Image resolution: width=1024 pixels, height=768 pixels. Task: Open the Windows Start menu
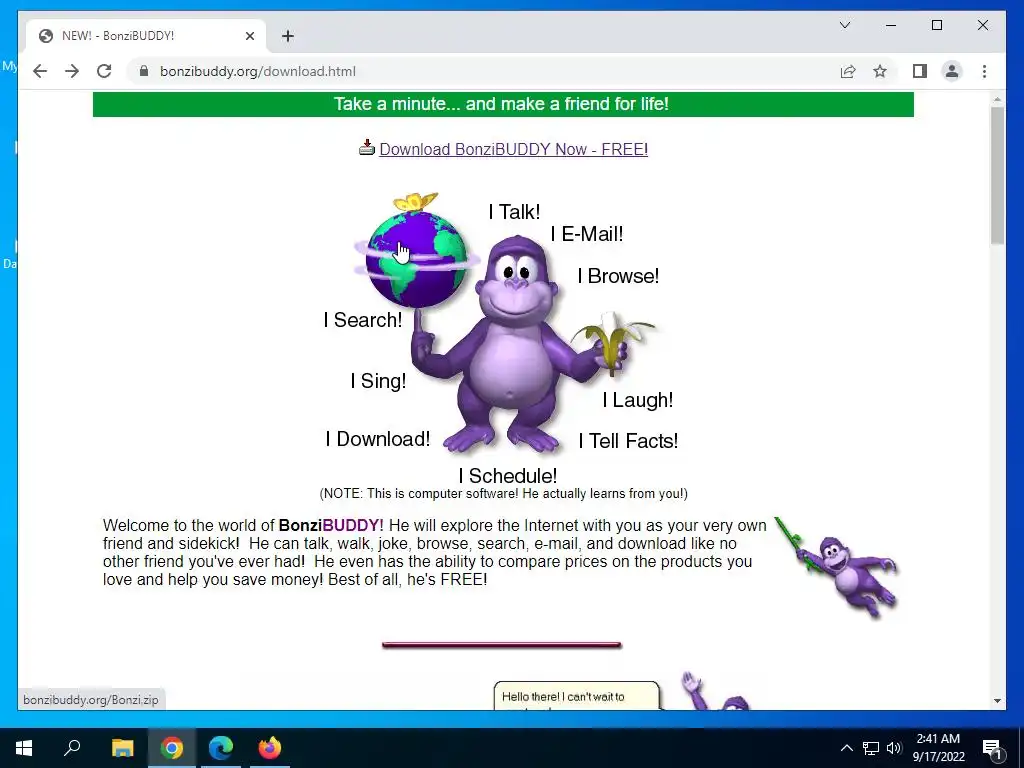24,748
